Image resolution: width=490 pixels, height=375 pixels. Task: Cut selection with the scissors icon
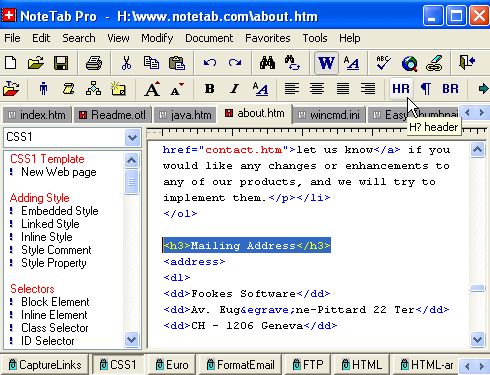tap(126, 63)
